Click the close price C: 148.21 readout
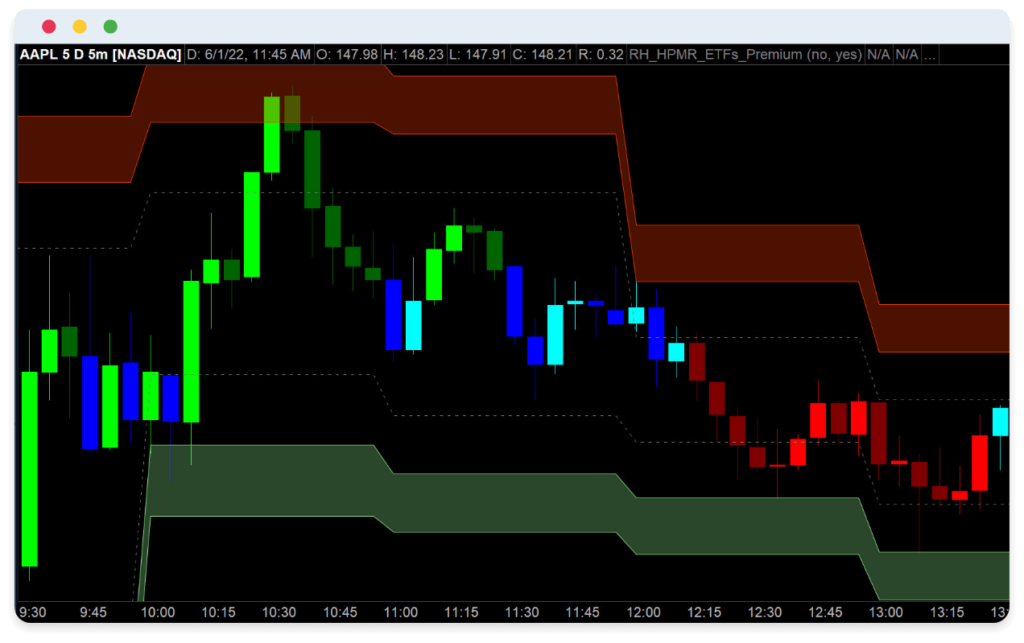1024x643 pixels. click(542, 55)
